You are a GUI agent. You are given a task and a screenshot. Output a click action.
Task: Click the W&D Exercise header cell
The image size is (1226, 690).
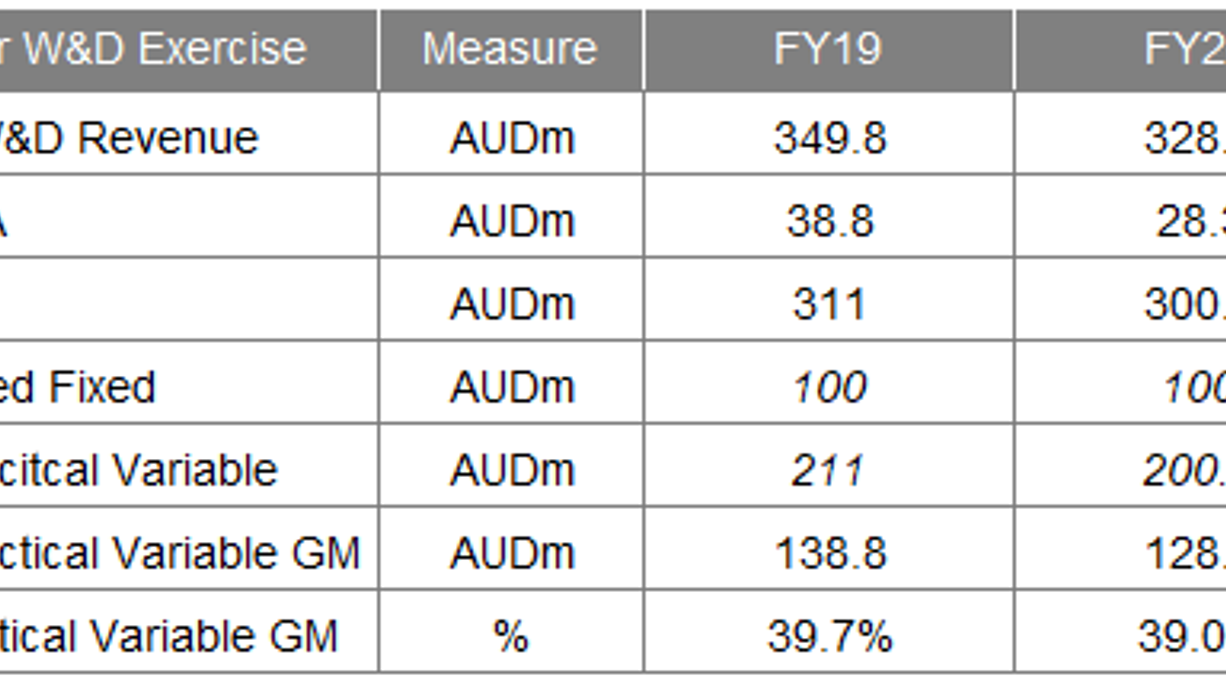click(x=188, y=50)
